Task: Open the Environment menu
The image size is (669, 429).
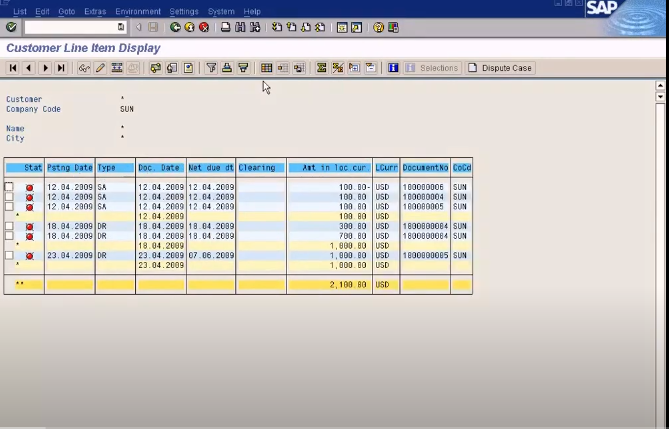Action: pos(138,12)
